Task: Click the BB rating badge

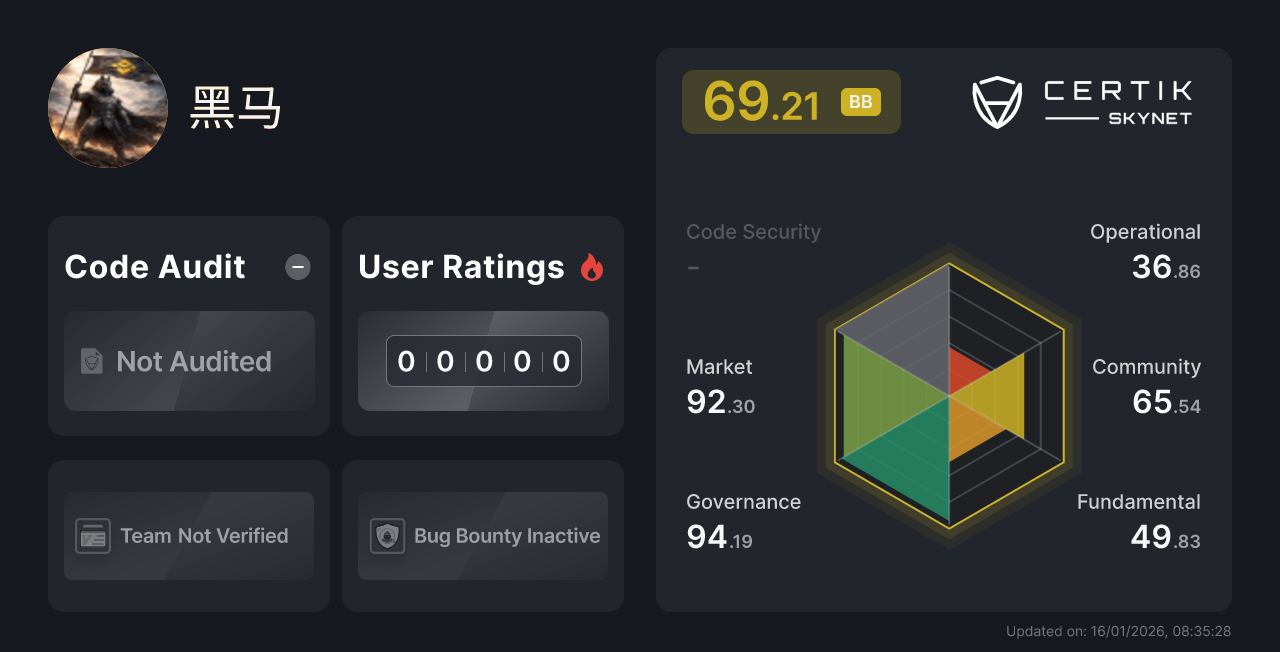Action: pyautogui.click(x=860, y=101)
